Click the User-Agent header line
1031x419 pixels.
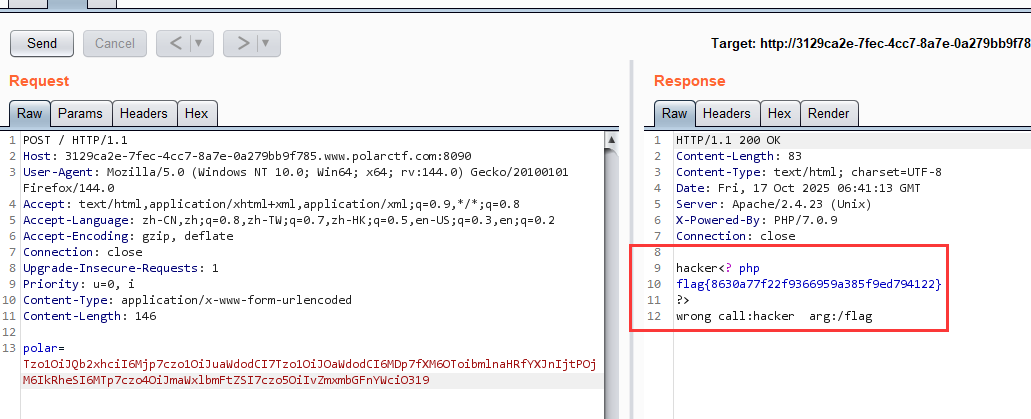coord(295,180)
